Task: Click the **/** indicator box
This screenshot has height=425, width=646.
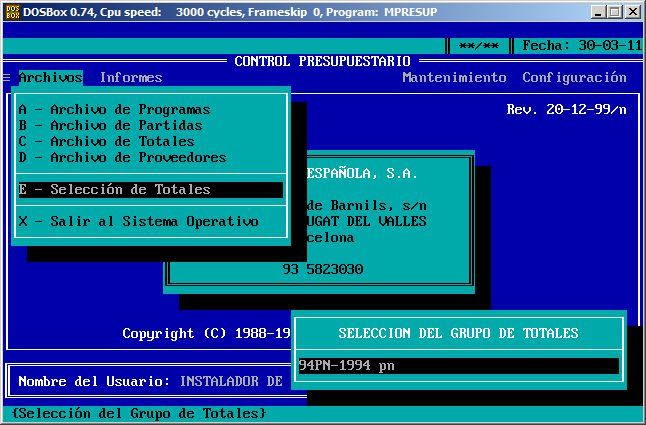Action: [478, 46]
